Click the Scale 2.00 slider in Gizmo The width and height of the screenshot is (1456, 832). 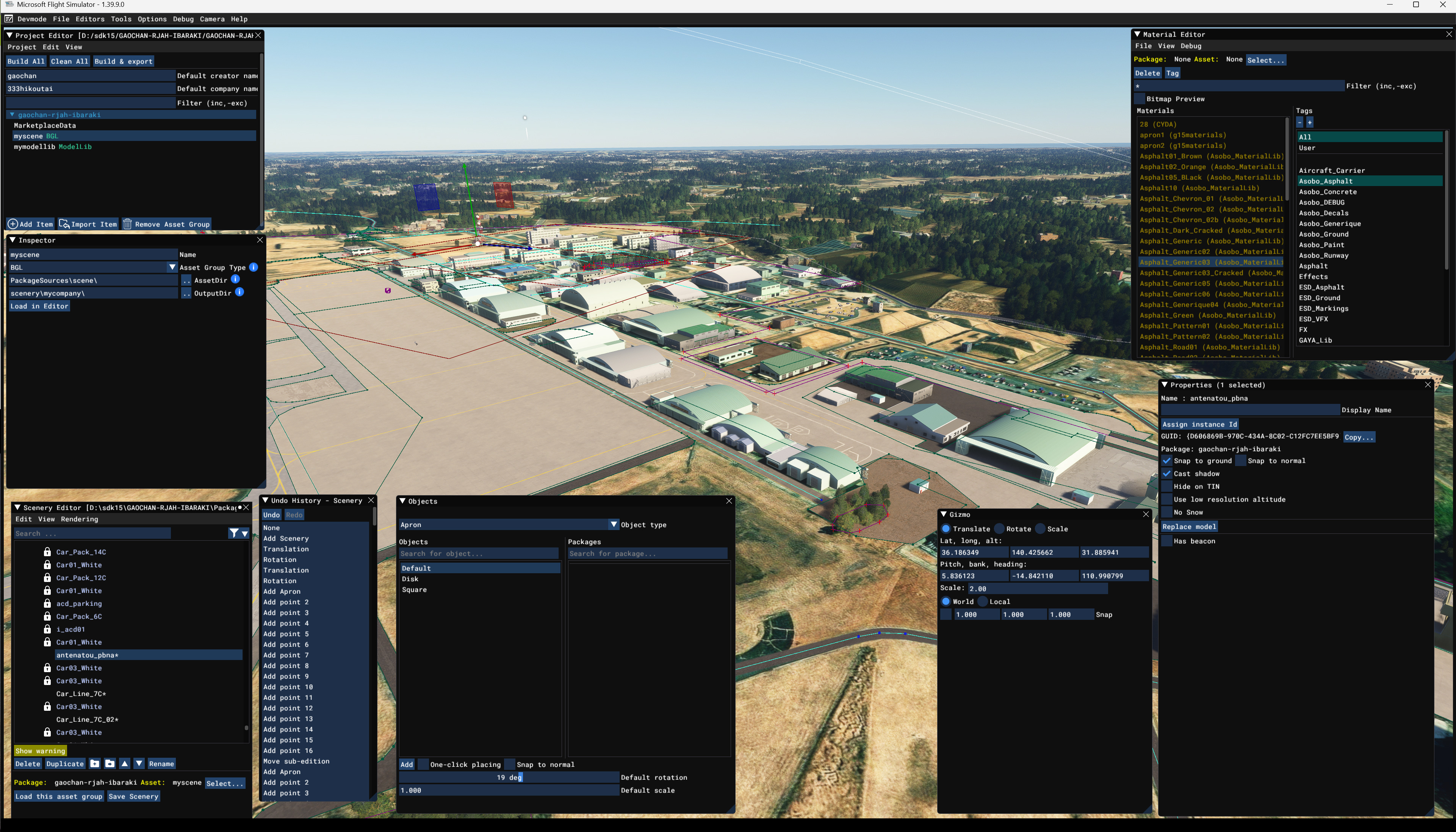click(x=1038, y=588)
